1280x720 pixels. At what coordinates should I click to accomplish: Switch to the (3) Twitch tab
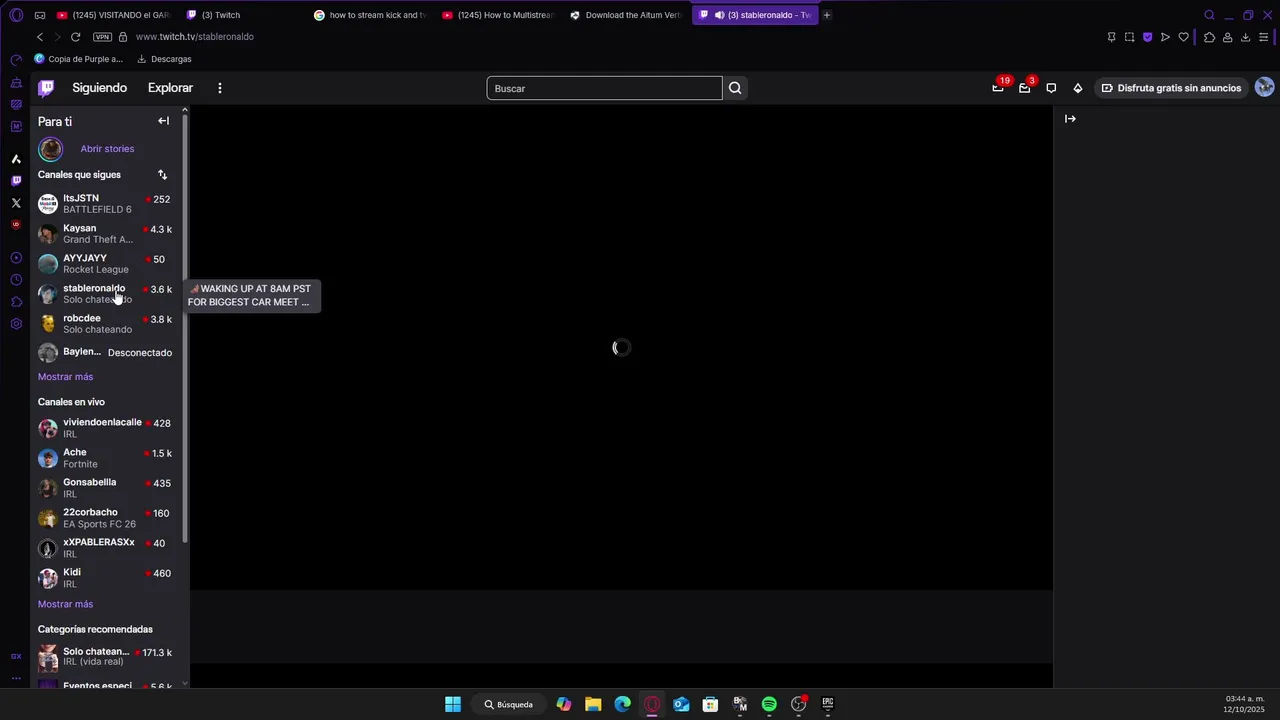coord(240,15)
